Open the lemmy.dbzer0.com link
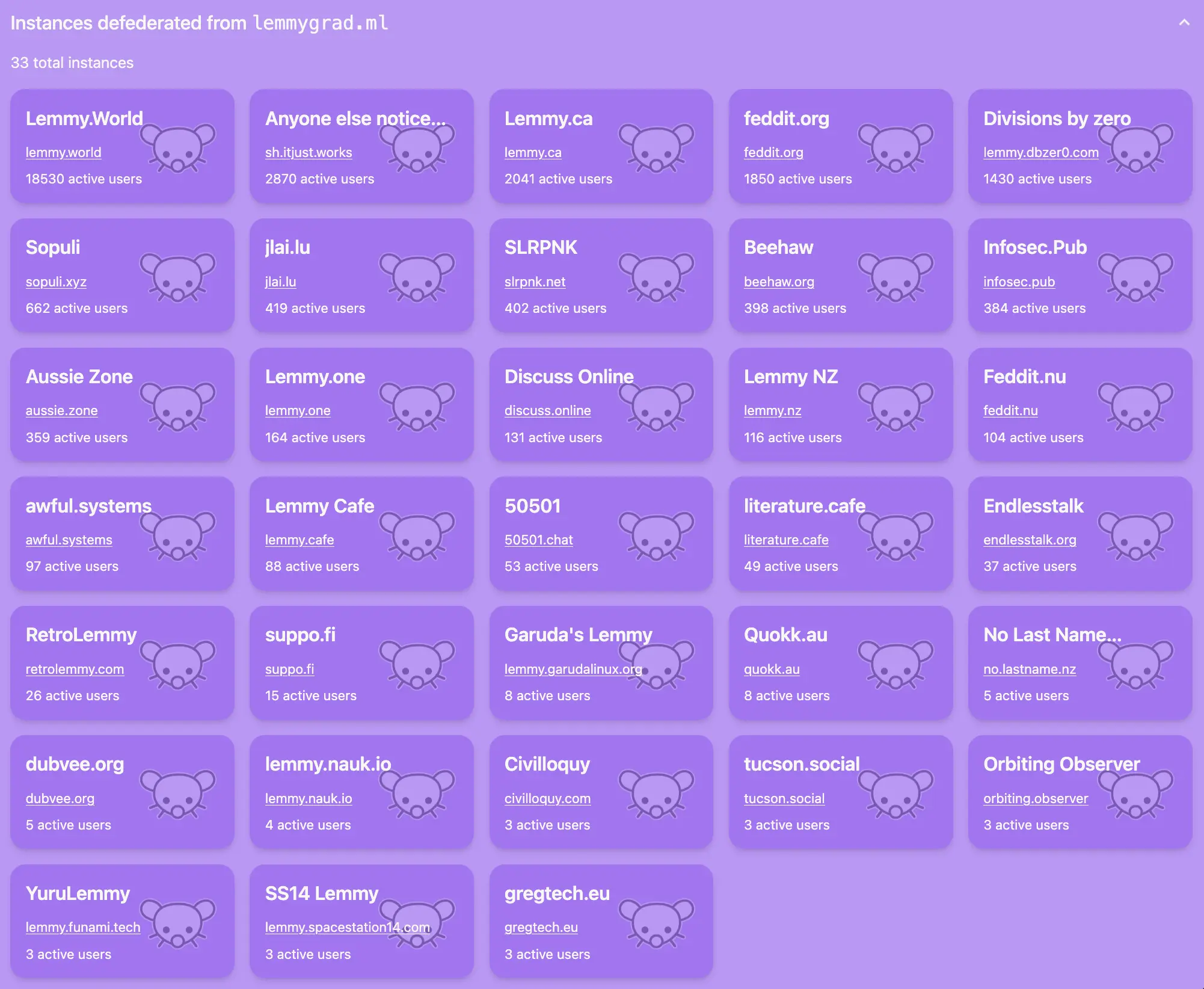1204x989 pixels. 1040,152
